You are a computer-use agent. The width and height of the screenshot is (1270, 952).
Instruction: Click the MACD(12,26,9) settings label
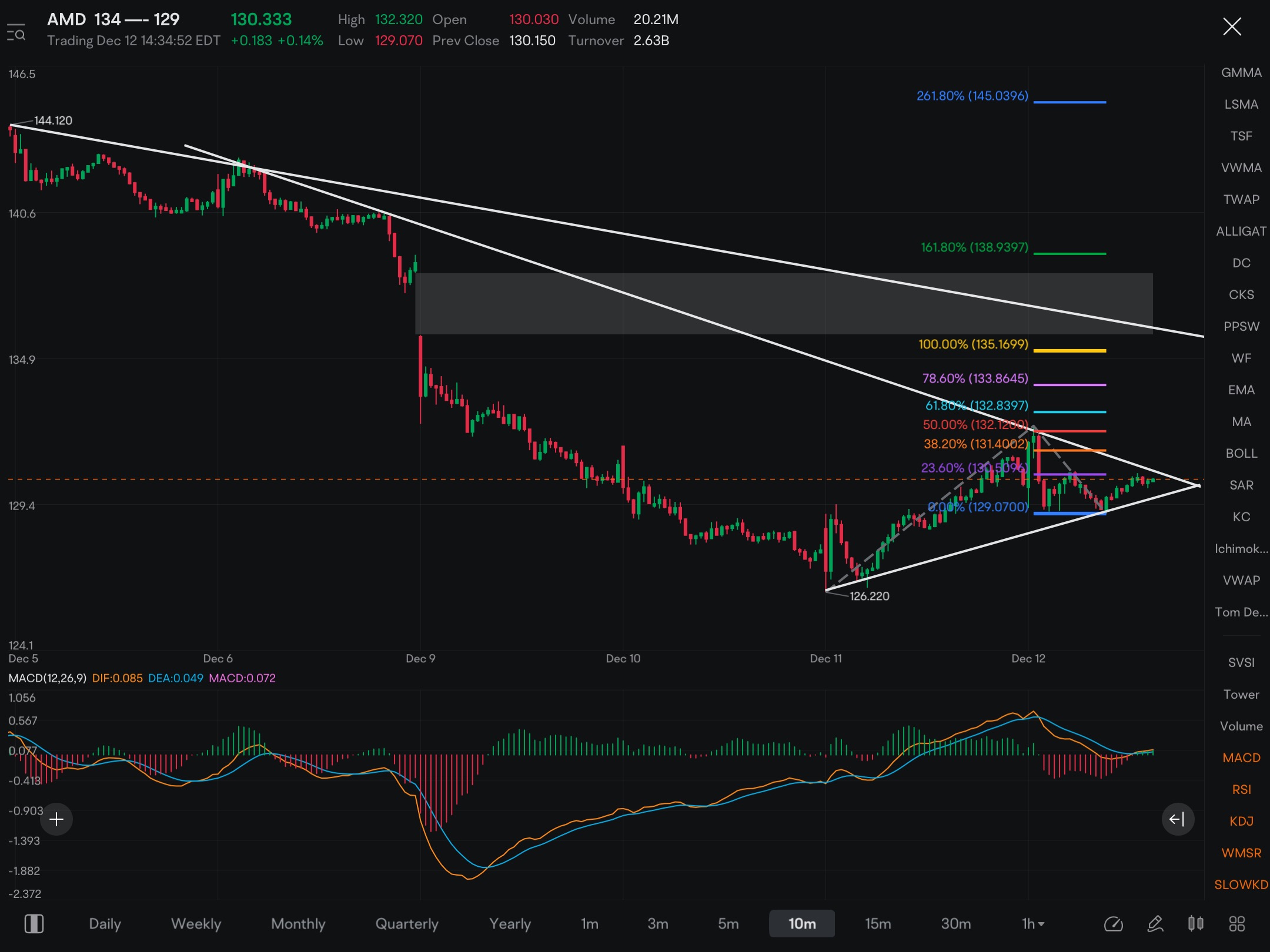(48, 678)
